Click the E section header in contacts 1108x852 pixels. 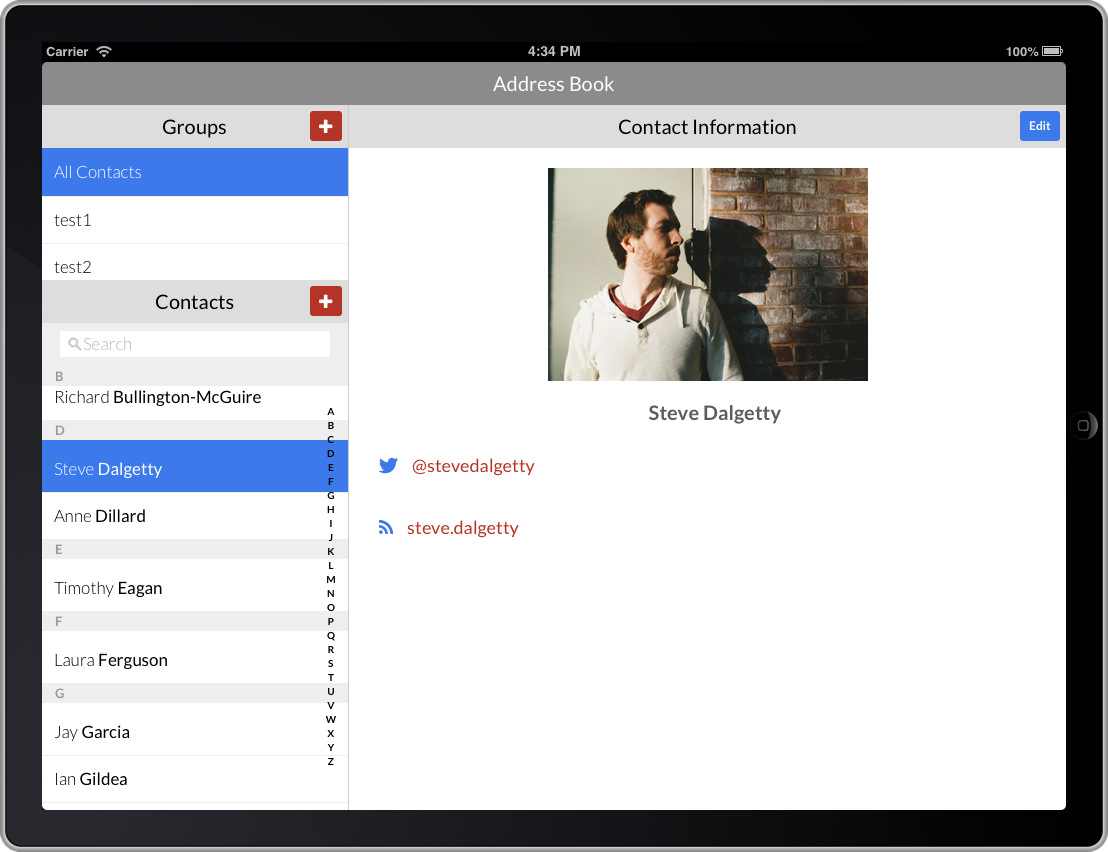pyautogui.click(x=195, y=550)
